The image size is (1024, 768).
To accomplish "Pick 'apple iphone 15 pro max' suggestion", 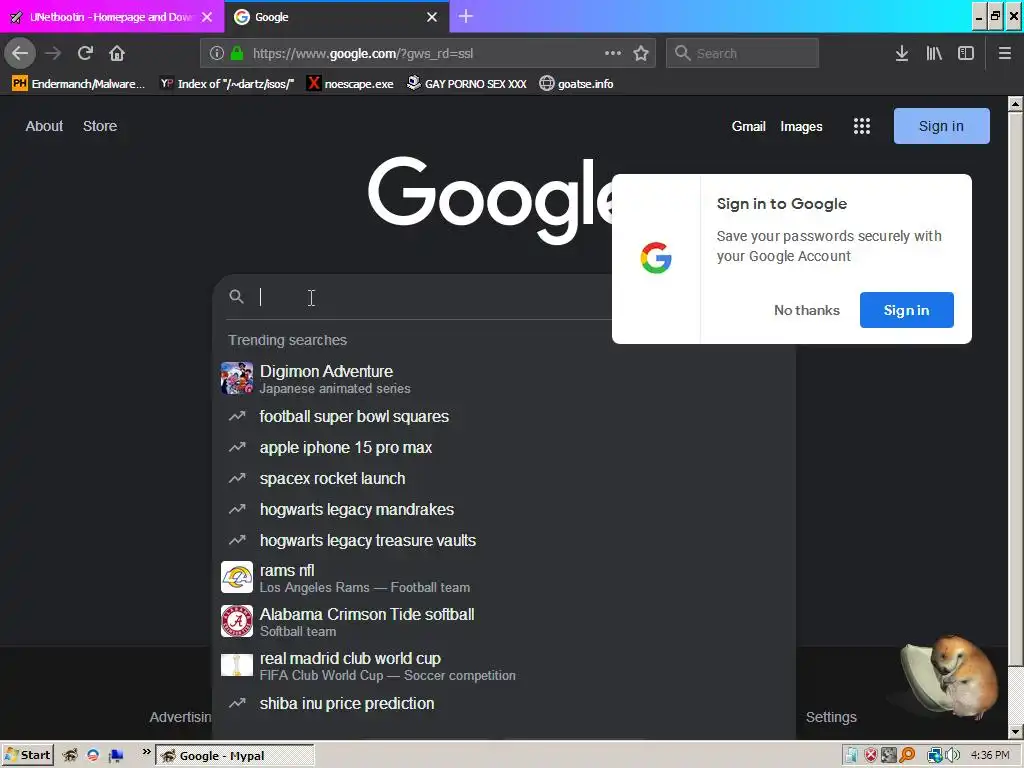I will 504,447.
